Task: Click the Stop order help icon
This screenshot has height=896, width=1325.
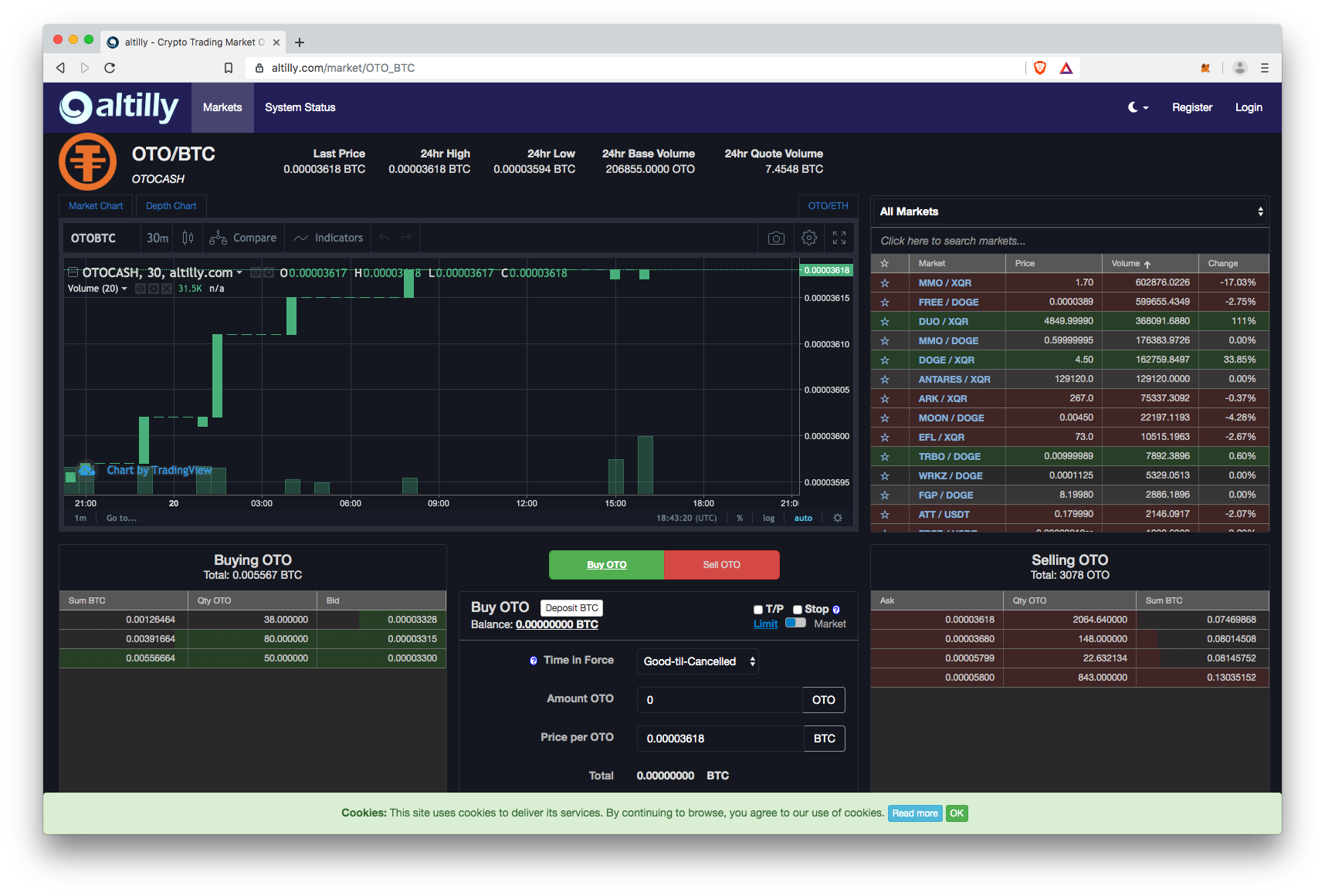Action: [836, 610]
